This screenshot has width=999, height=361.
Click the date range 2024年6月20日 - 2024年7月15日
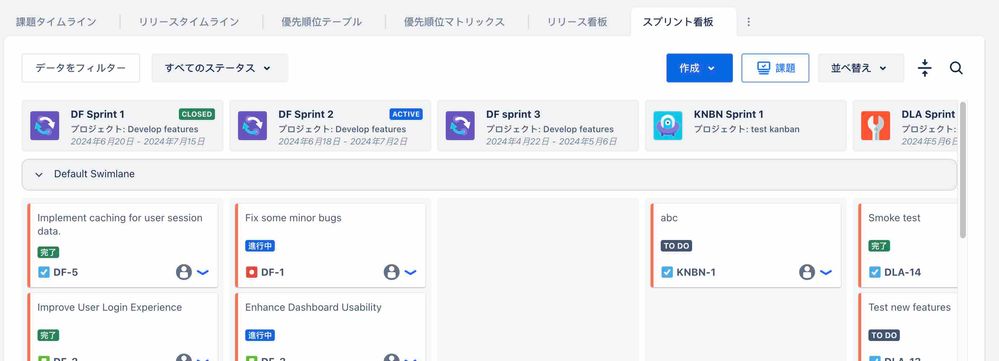(138, 141)
